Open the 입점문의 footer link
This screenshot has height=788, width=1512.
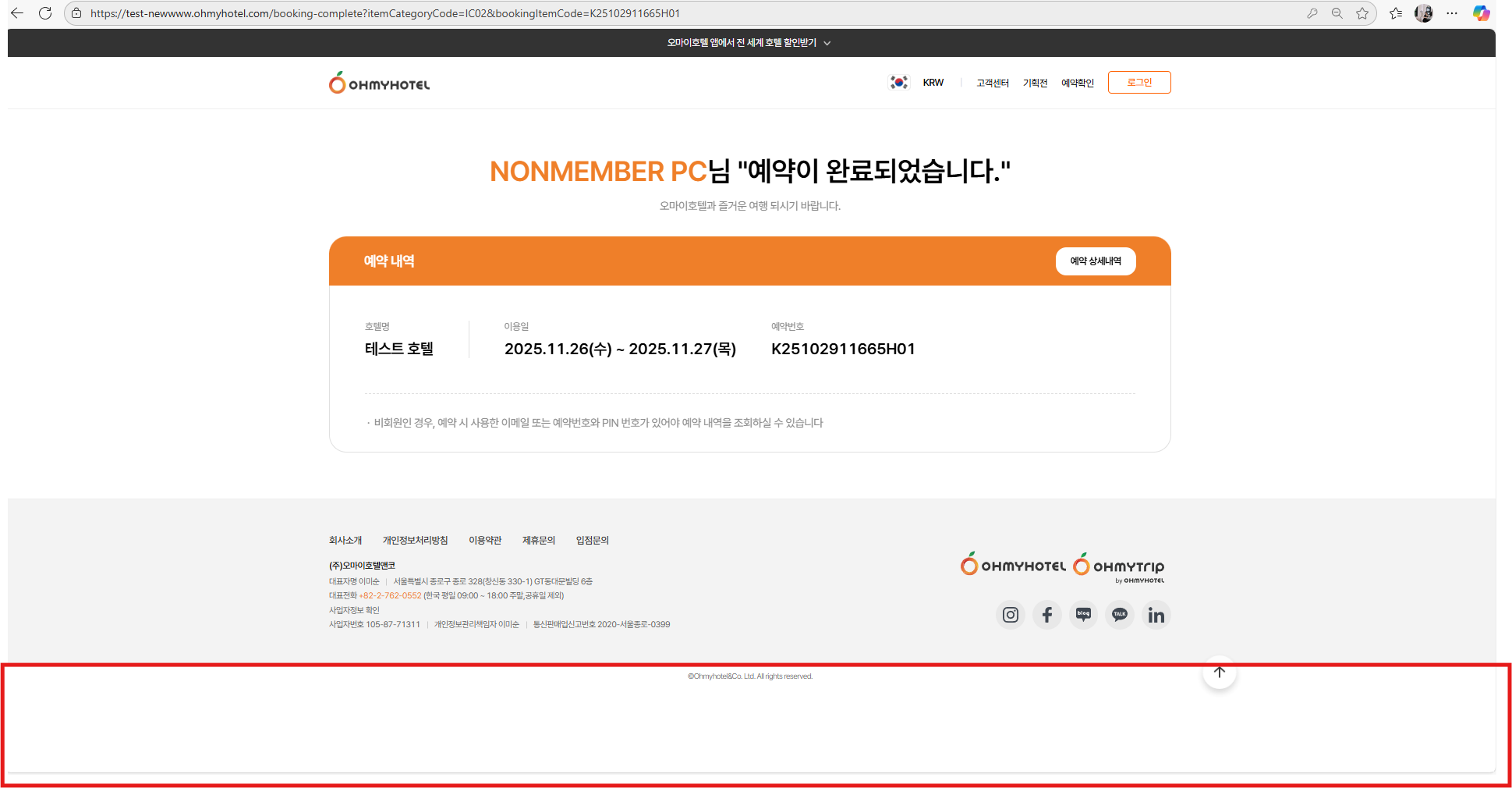click(x=593, y=540)
